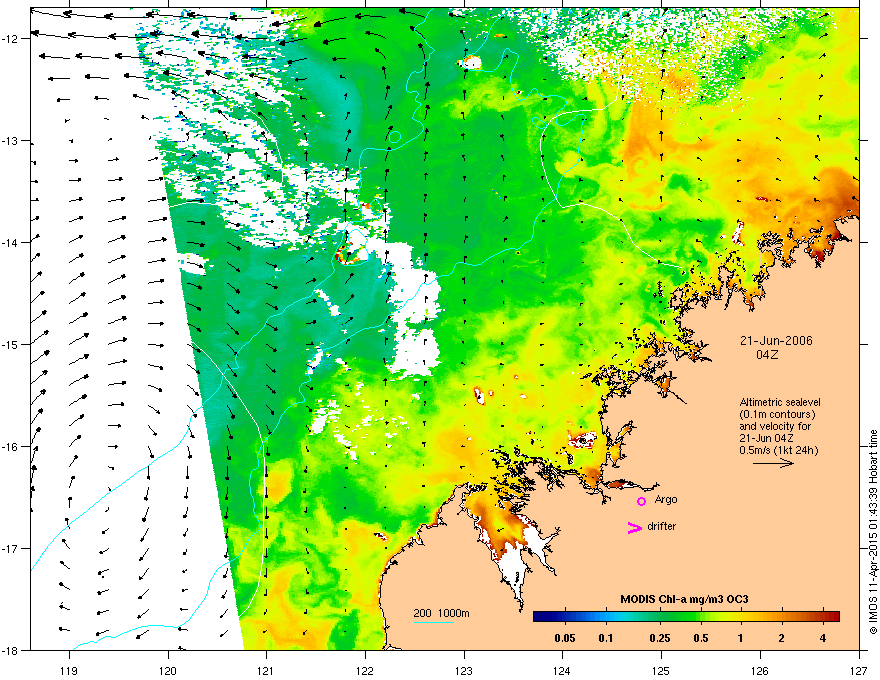Click the '0.25' colorbar value
Image resolution: width=880 pixels, height=680 pixels.
click(660, 638)
